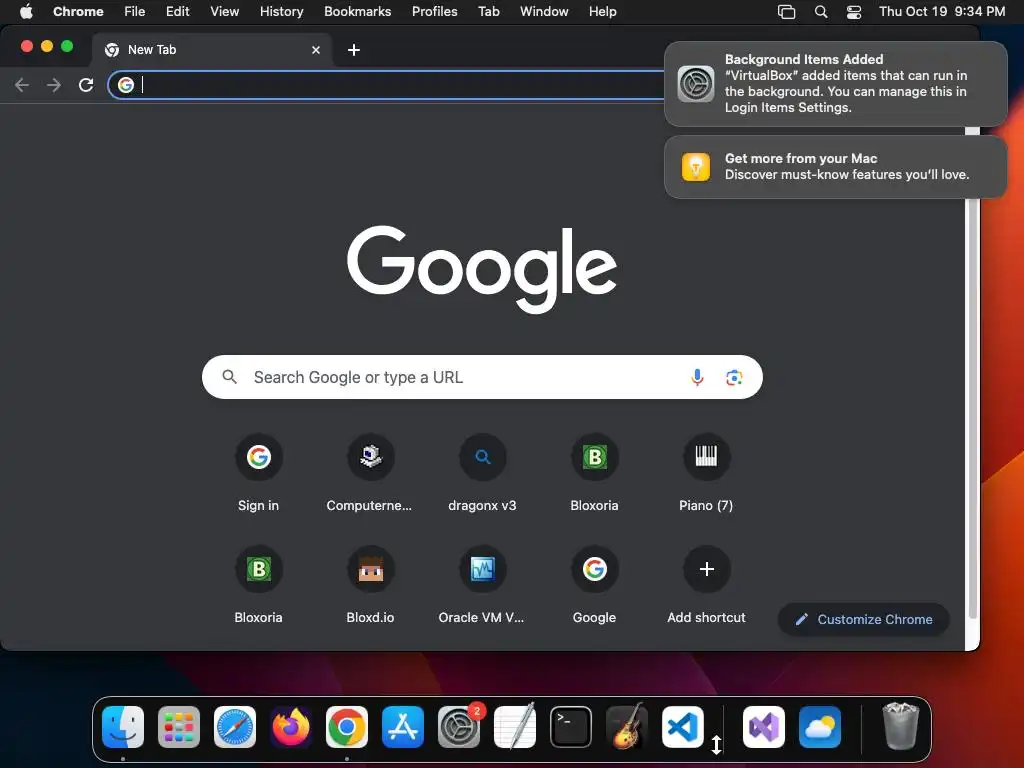This screenshot has height=768, width=1024.
Task: Launch Firefox from the Dock
Action: [x=291, y=727]
